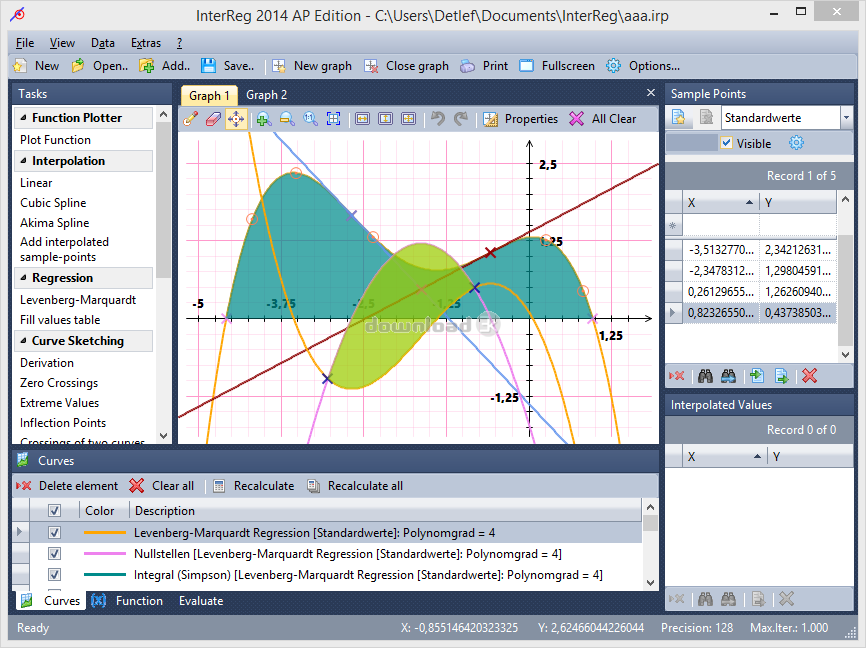Export sample points with page-arrow icon
Image resolution: width=866 pixels, height=648 pixels.
tap(781, 376)
